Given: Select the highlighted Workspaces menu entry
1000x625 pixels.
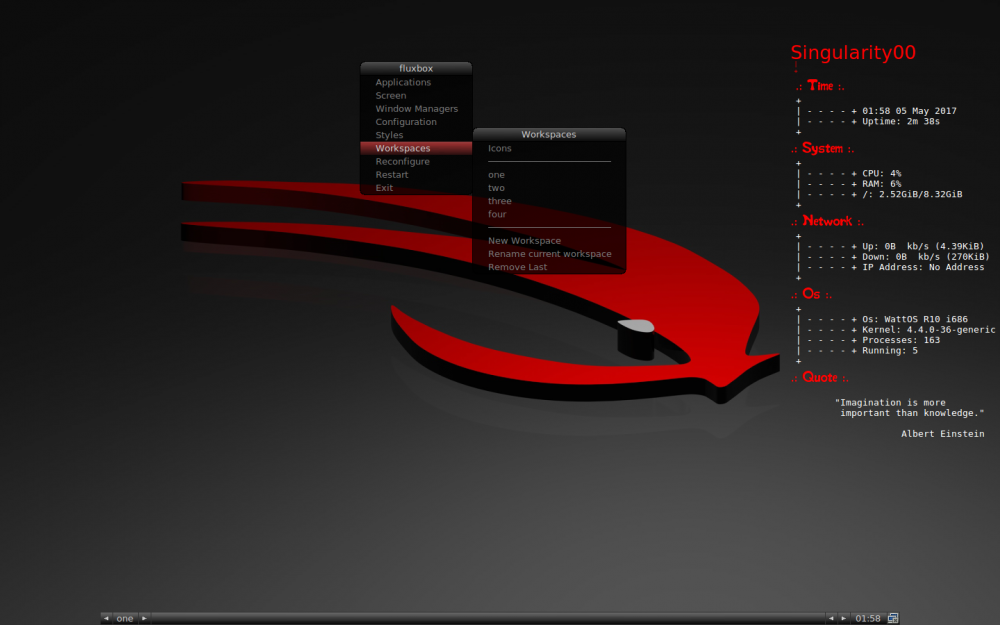Looking at the screenshot, I should (416, 148).
